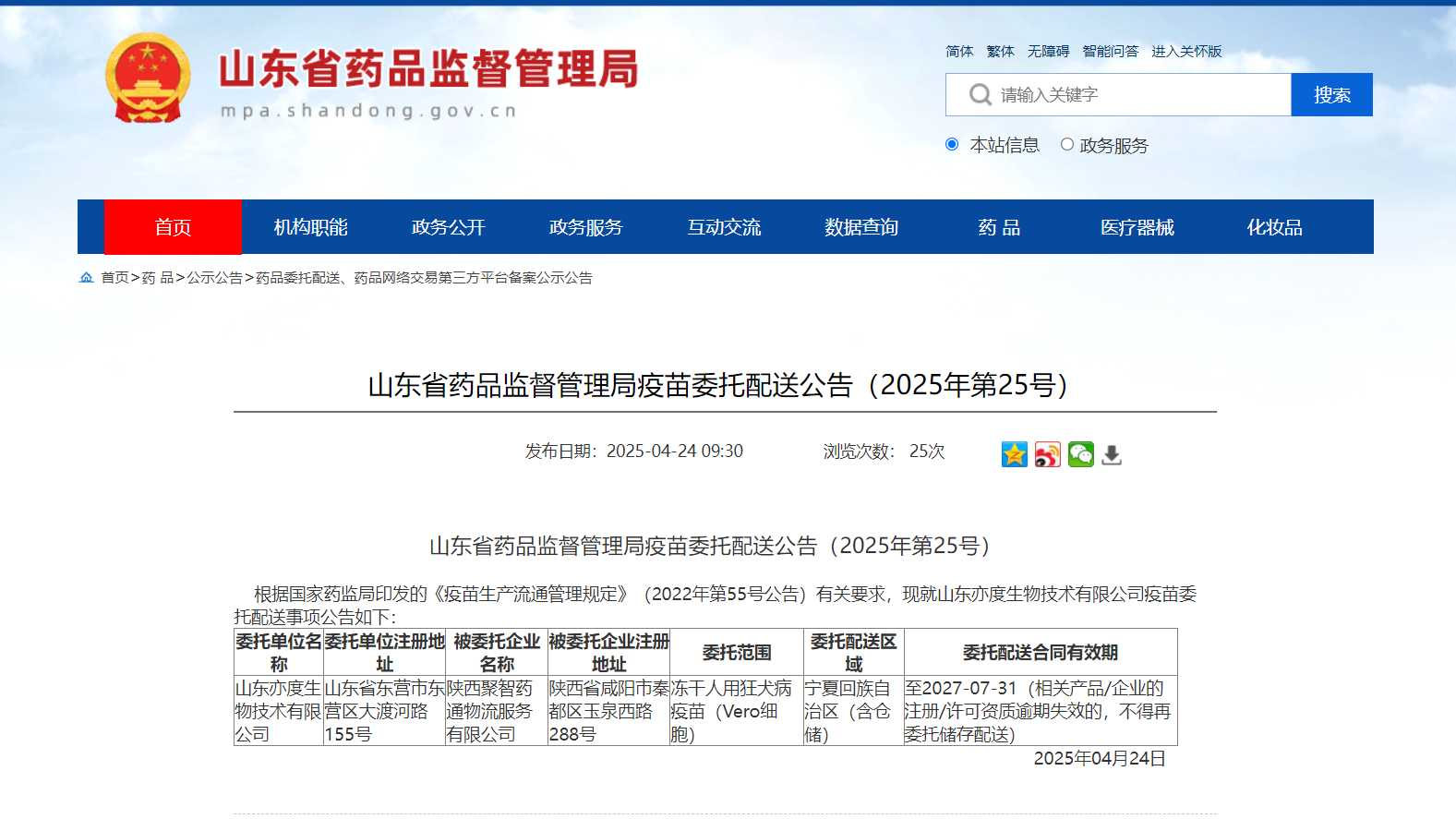Open the 化妆品 menu item
The height and width of the screenshot is (819, 1456).
click(x=1274, y=227)
